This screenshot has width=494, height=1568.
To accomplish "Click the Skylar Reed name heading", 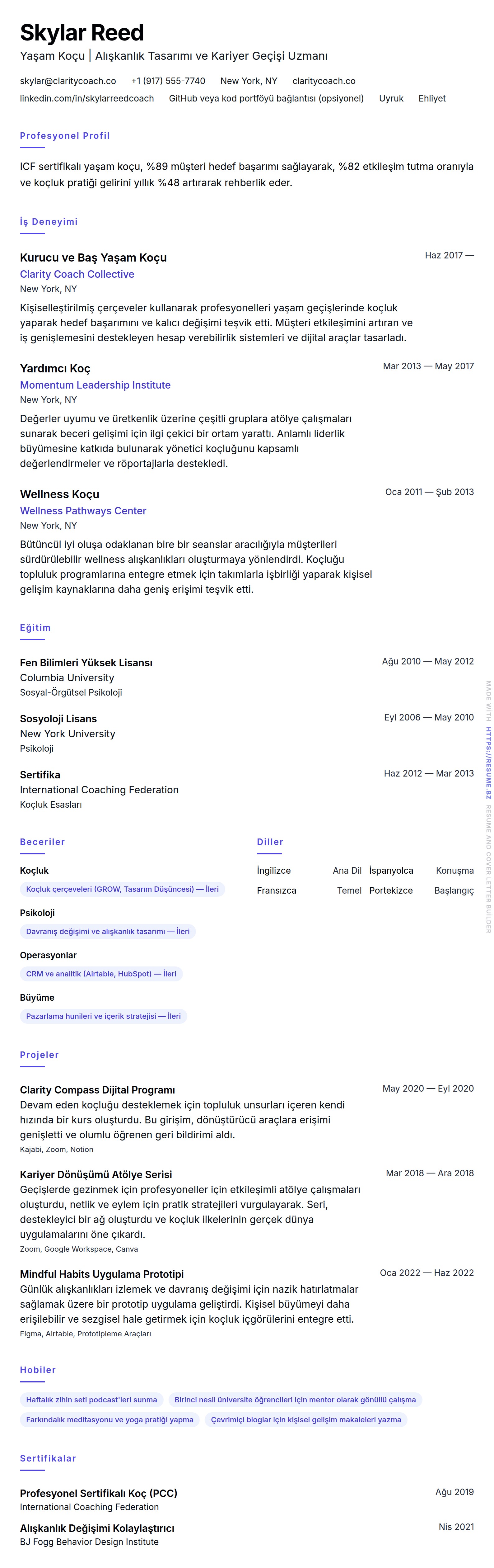I will point(82,33).
